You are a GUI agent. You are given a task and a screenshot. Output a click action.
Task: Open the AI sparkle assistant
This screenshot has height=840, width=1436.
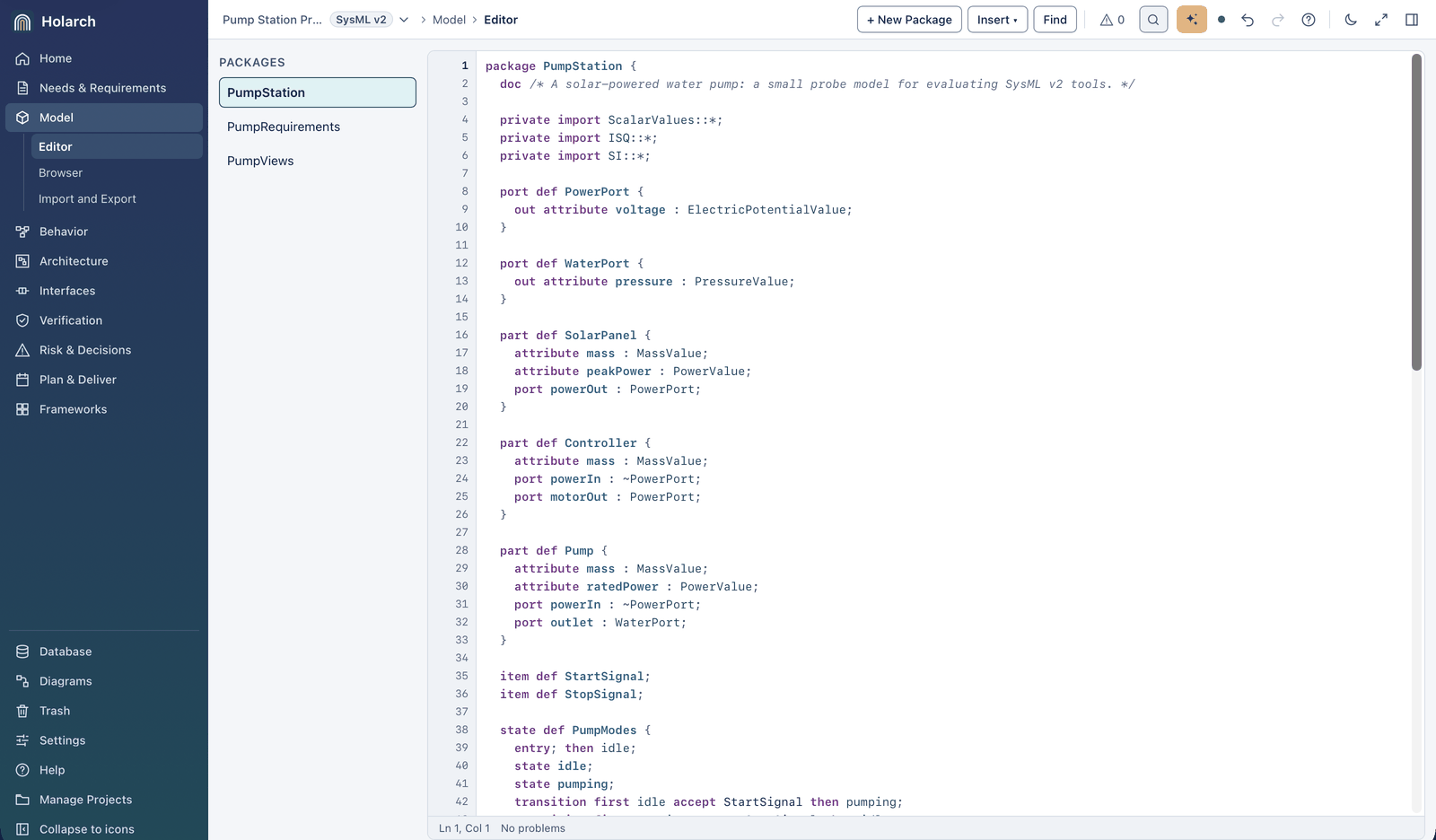point(1192,20)
